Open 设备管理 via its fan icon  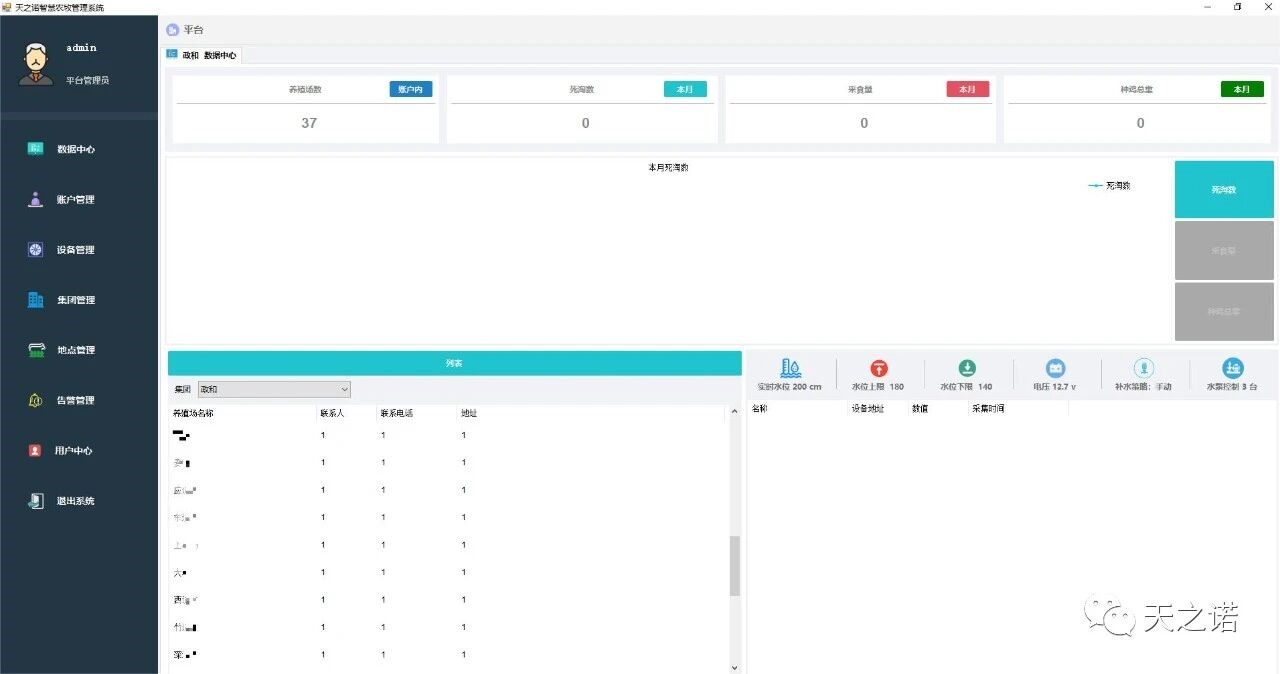pyautogui.click(x=36, y=250)
